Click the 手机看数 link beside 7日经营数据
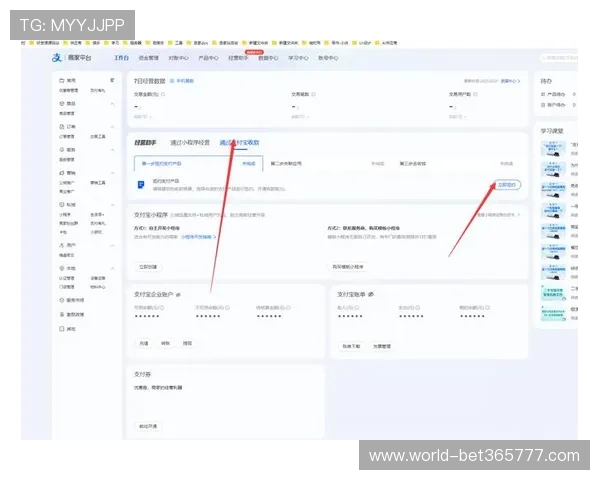This screenshot has width=600, height=480. click(x=182, y=81)
